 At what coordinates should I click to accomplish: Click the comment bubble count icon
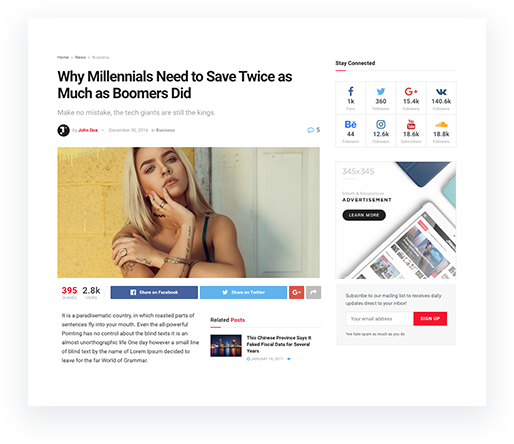pyautogui.click(x=310, y=130)
